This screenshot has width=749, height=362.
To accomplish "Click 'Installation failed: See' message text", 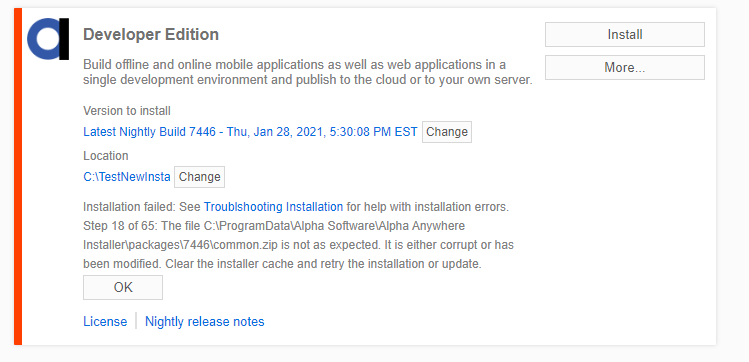I will (x=142, y=207).
